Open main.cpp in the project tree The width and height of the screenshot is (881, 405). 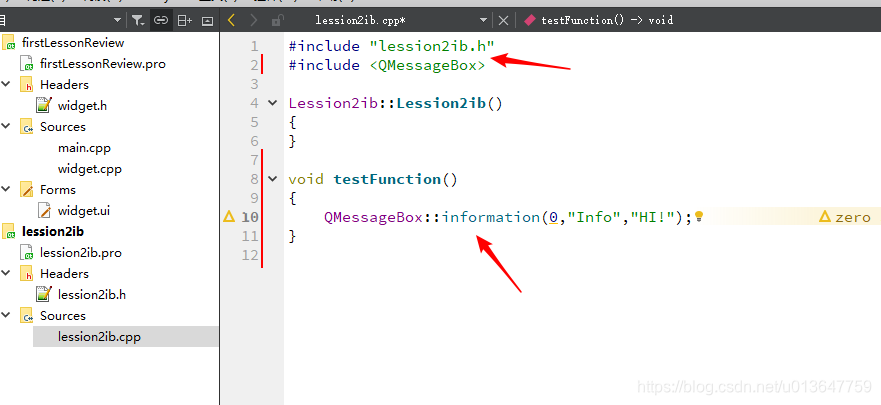[x=84, y=148]
